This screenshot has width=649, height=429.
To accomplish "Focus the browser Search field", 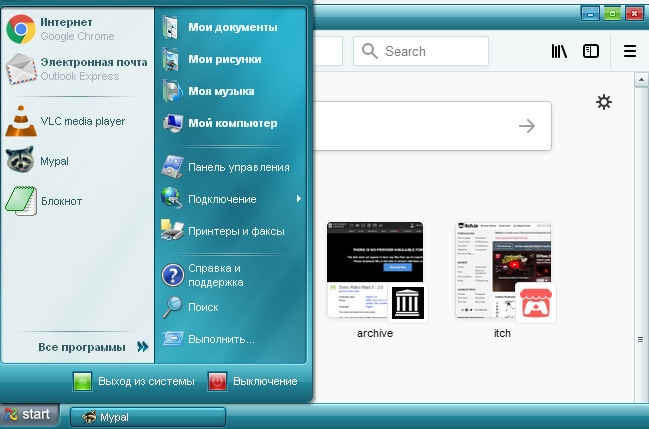I will (421, 51).
